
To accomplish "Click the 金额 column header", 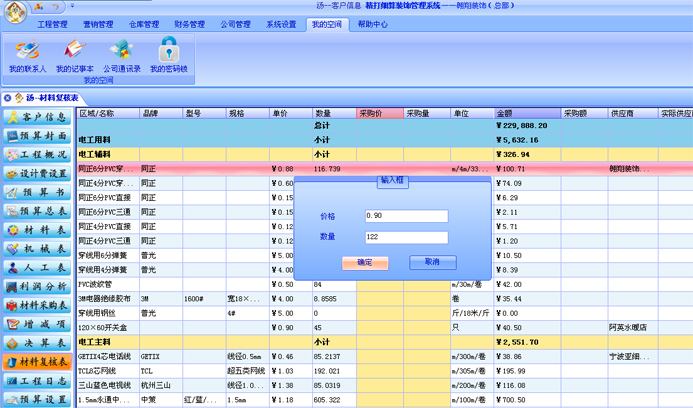I will click(527, 113).
